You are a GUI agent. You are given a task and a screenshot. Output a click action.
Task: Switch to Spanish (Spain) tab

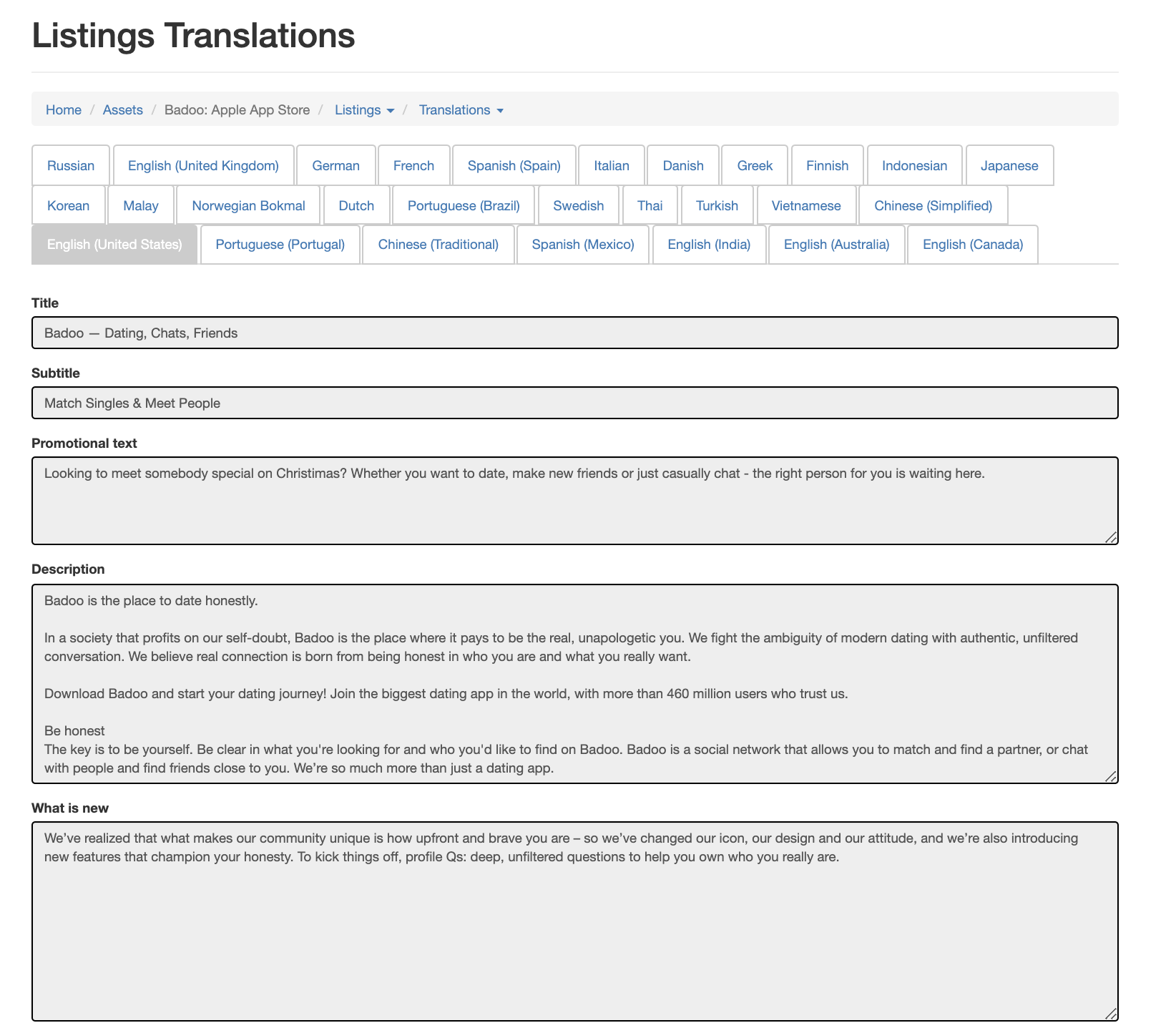(x=514, y=165)
